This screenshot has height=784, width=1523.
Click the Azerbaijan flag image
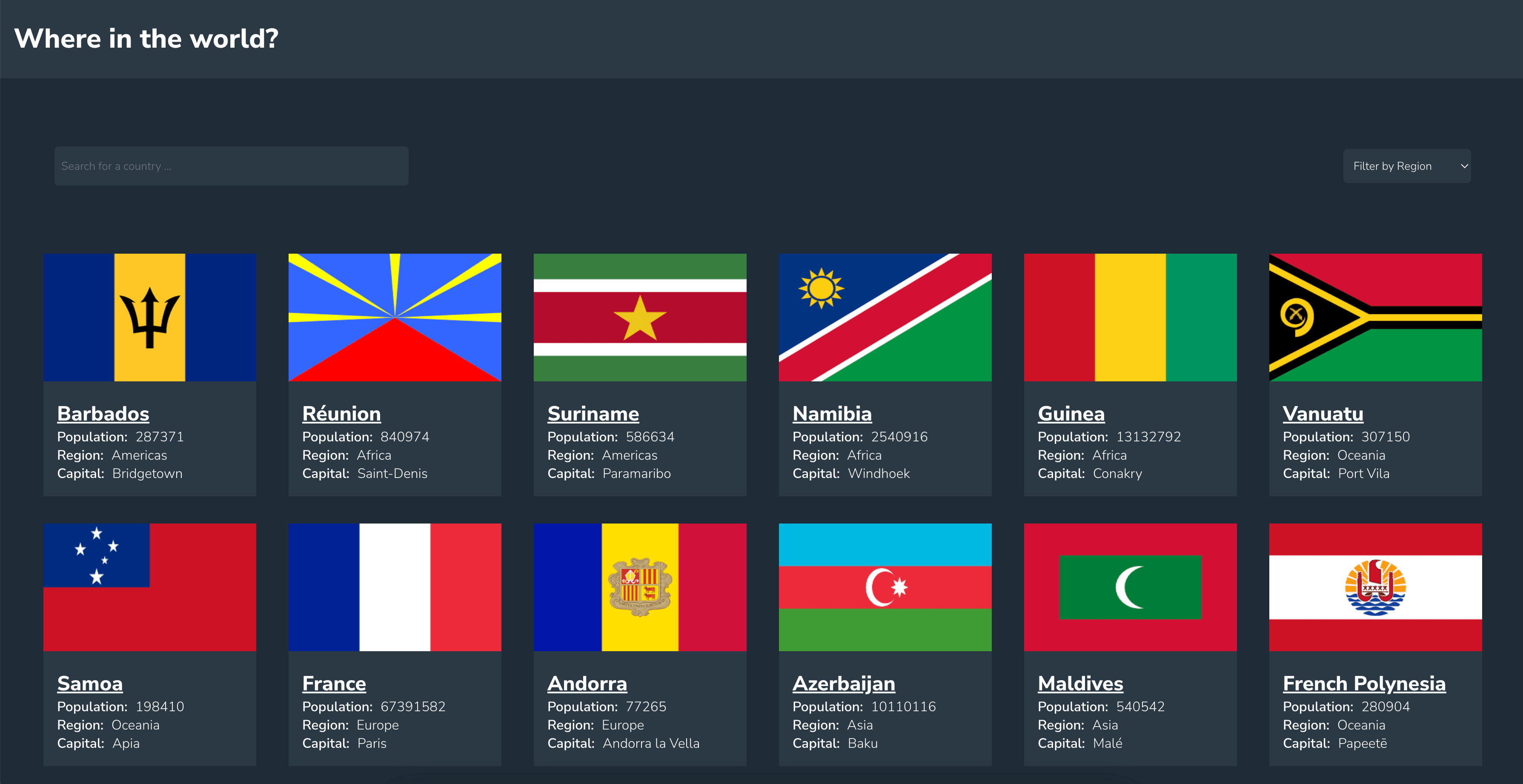tap(885, 587)
